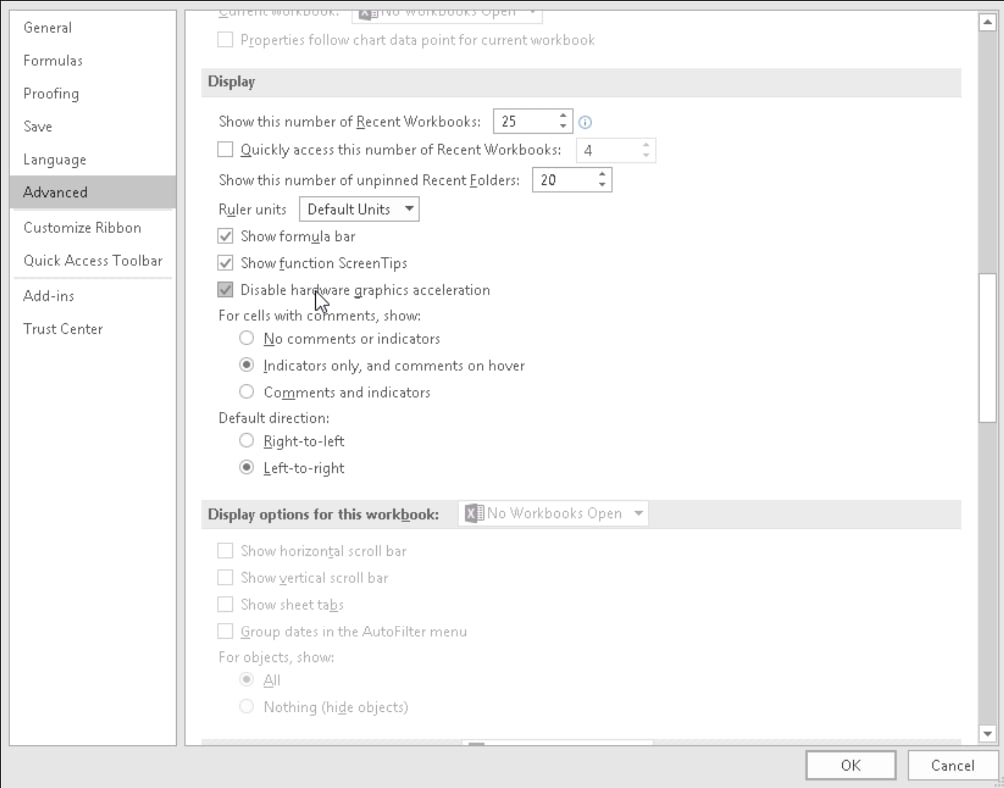Decrease the unpinned Recent Folders spinner

coord(602,184)
